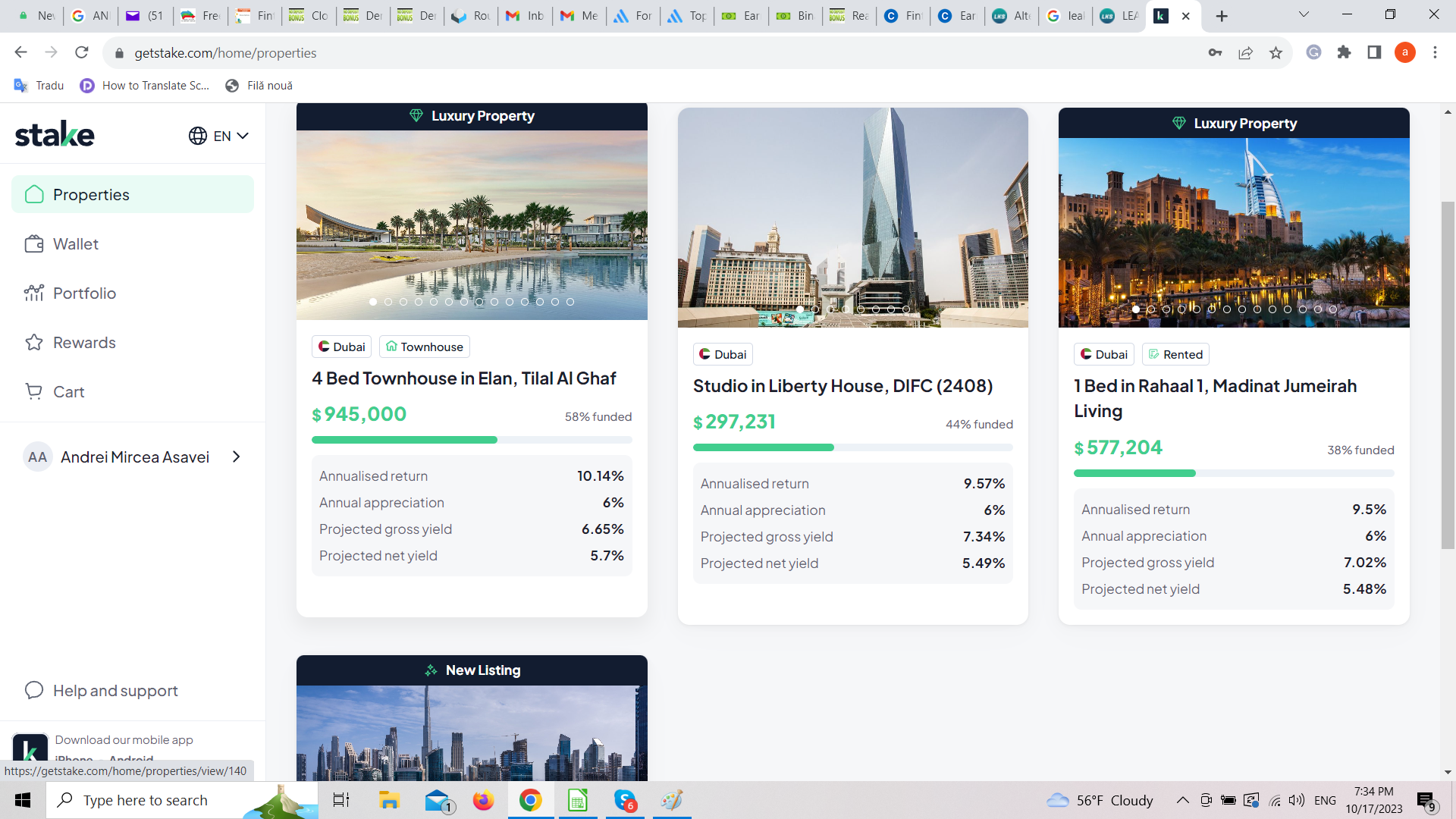Open the taskbar notification center

pos(1426,801)
